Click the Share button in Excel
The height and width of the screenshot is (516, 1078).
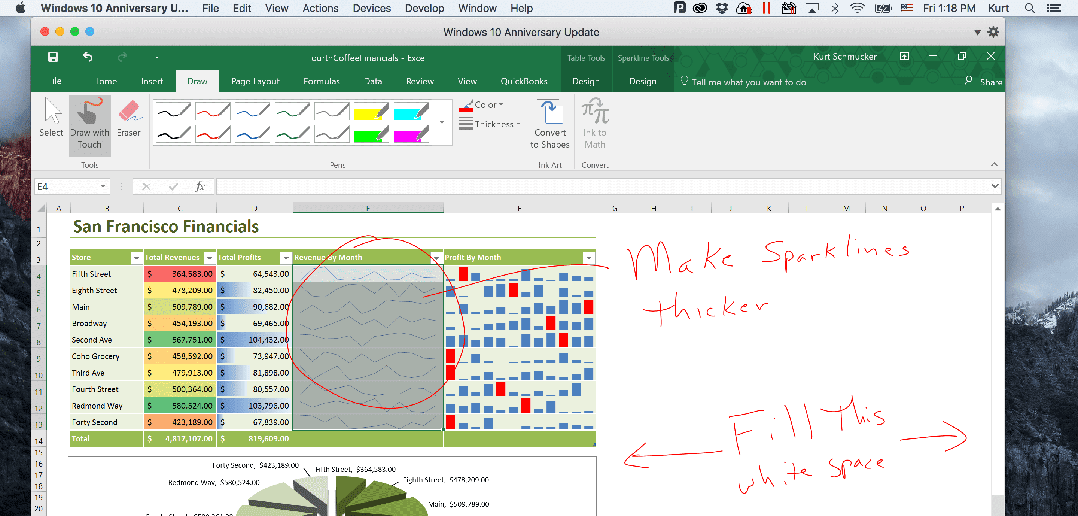(x=984, y=81)
